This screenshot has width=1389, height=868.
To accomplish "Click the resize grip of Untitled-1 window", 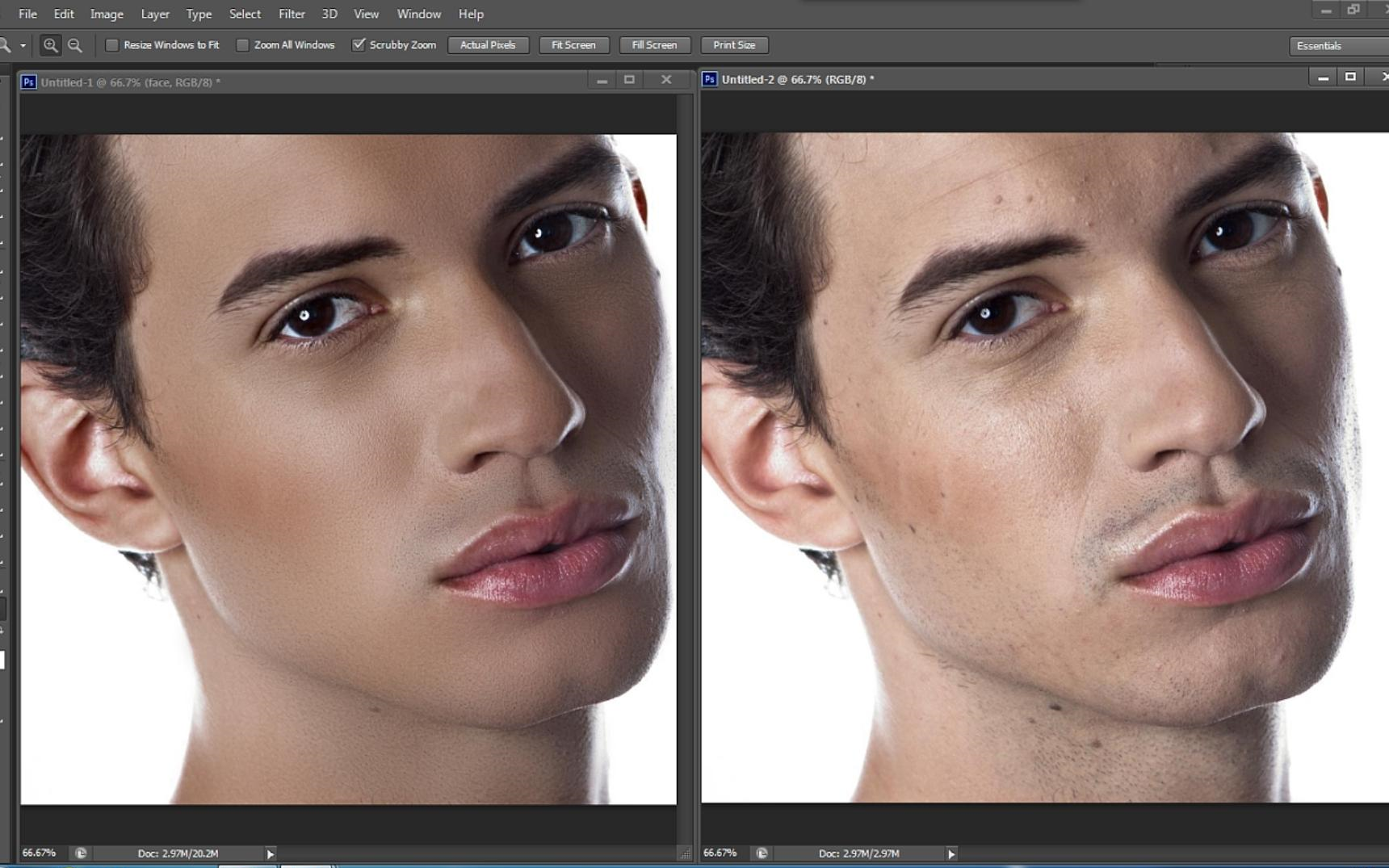I will tap(685, 853).
